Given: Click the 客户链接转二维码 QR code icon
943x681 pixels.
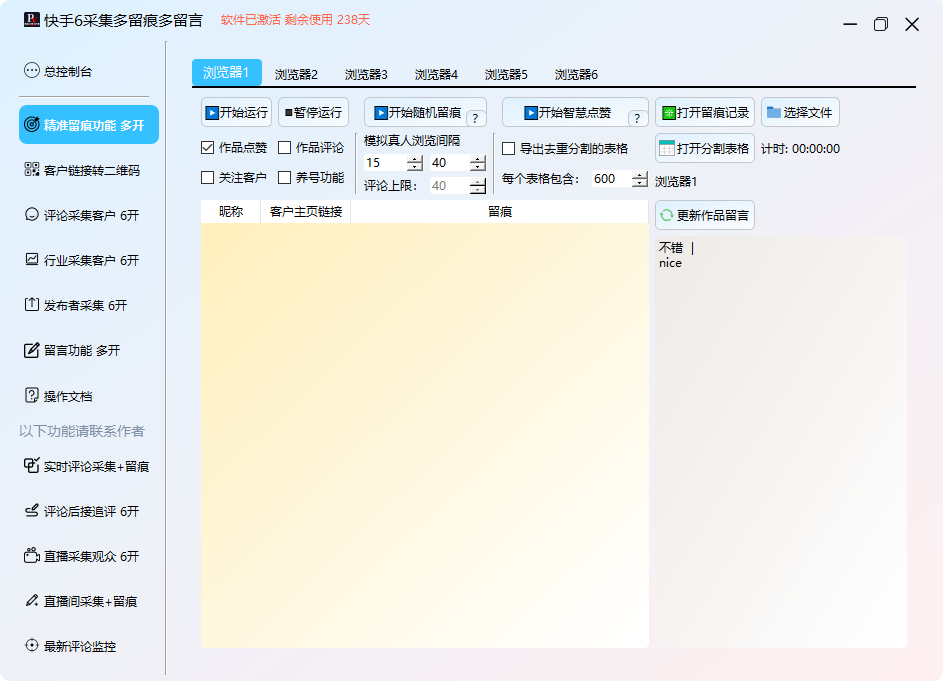Looking at the screenshot, I should click(31, 170).
